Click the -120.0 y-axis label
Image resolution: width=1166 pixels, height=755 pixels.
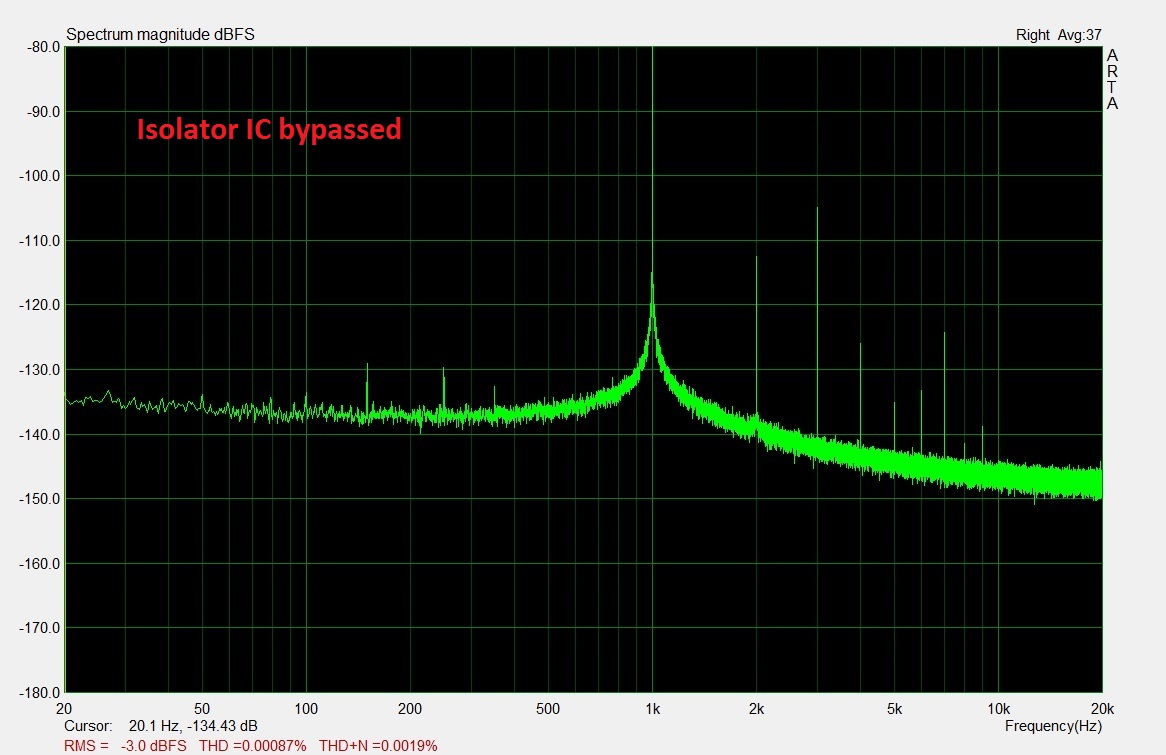coord(40,305)
